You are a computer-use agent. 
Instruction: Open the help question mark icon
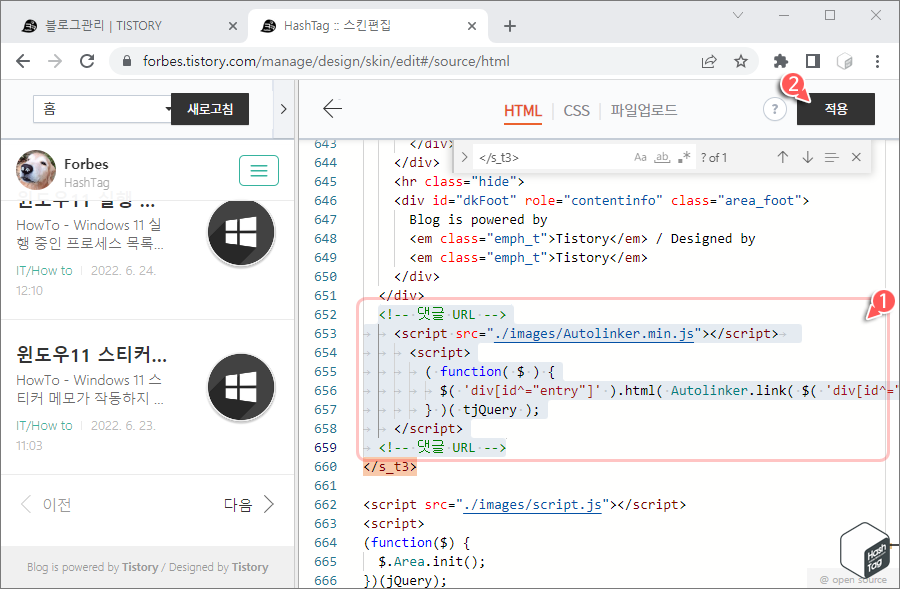coord(775,108)
